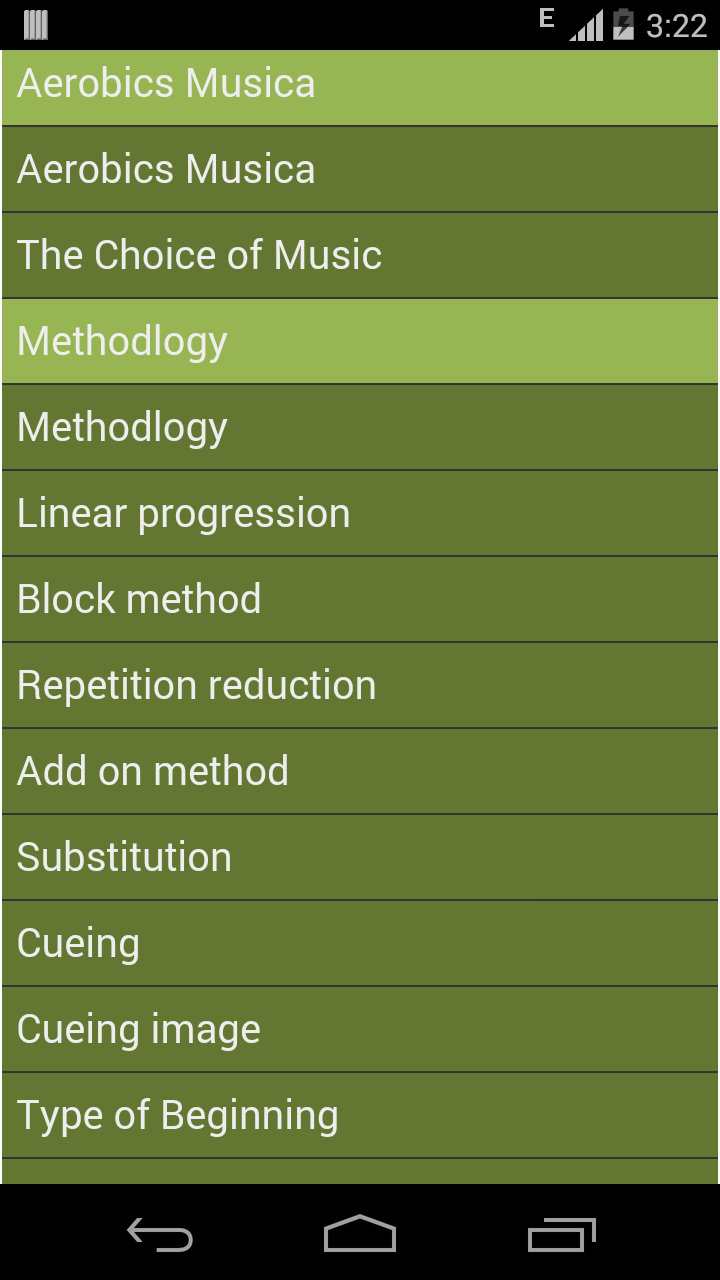The width and height of the screenshot is (720, 1280).
Task: Choose the Add on method item
Action: tap(360, 772)
